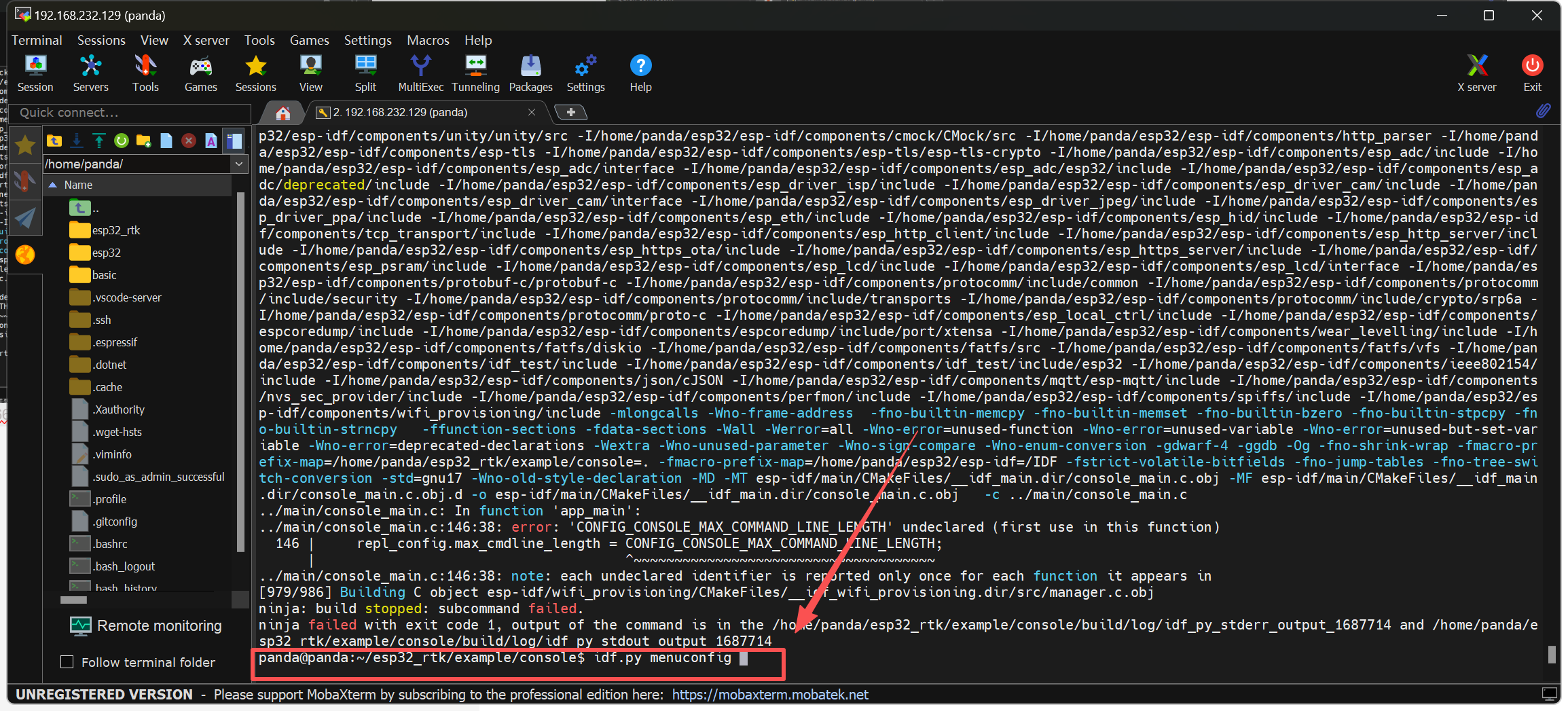The width and height of the screenshot is (1568, 711).
Task: Open the Settings gears toolbar icon
Action: pyautogui.click(x=585, y=73)
